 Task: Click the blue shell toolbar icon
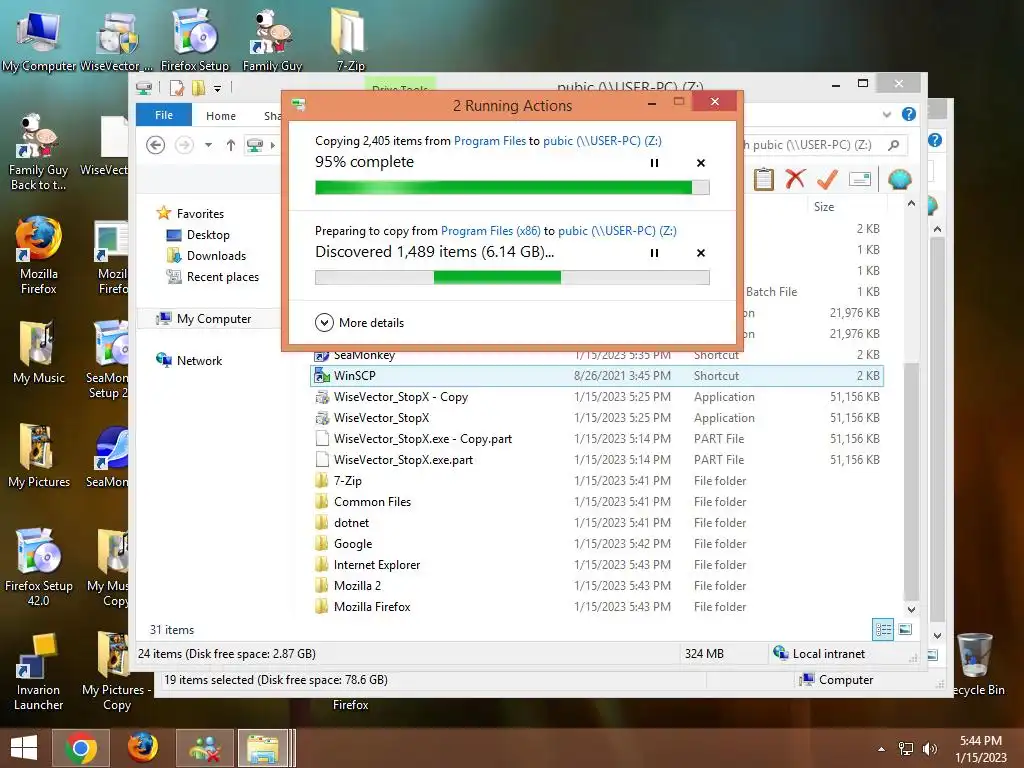point(900,179)
